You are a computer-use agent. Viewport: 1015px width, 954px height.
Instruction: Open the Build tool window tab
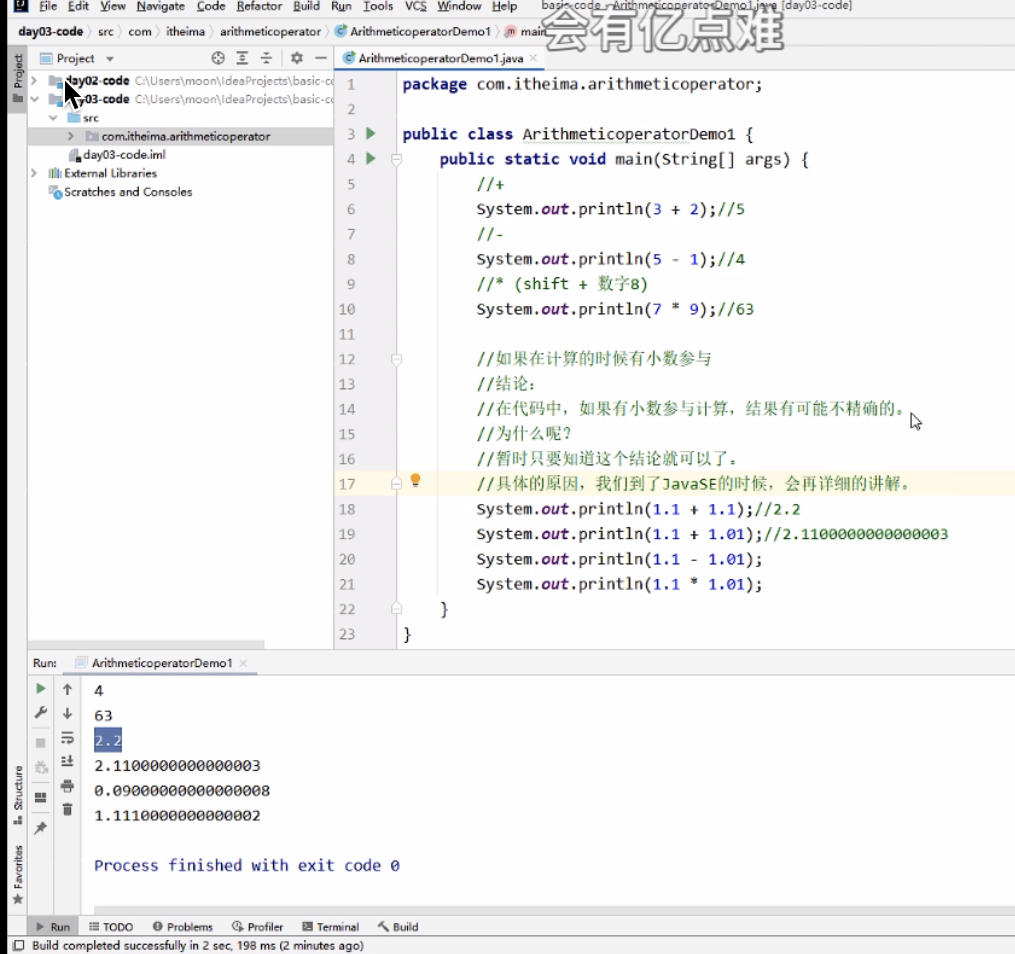pos(398,927)
